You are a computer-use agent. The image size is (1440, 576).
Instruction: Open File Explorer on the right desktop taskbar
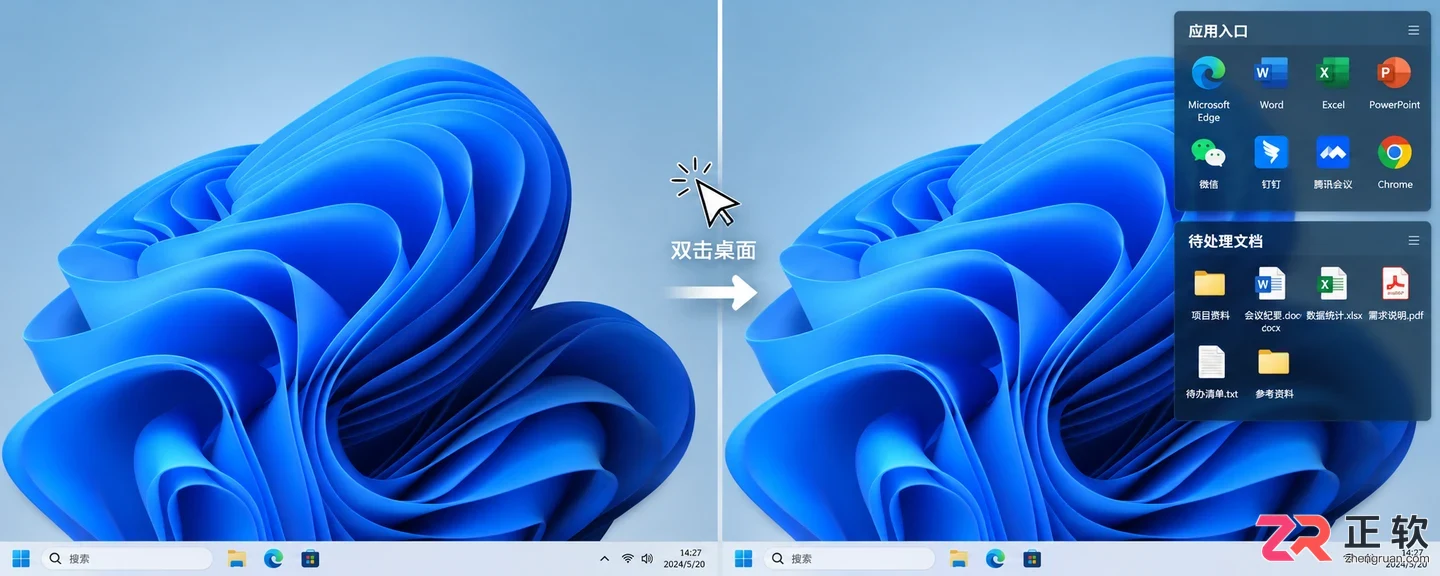click(x=959, y=558)
